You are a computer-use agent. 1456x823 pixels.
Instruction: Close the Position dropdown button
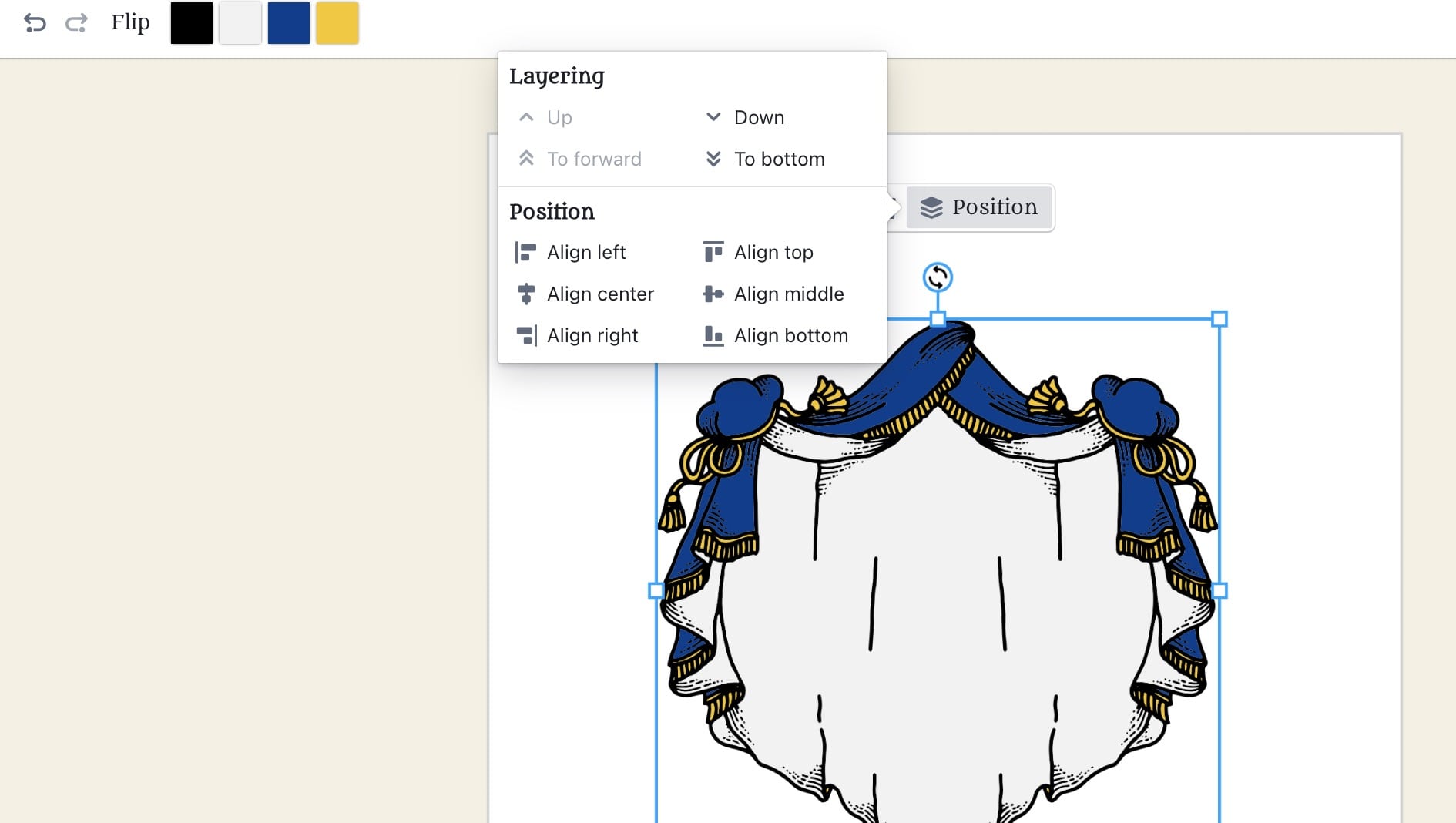[x=979, y=207]
